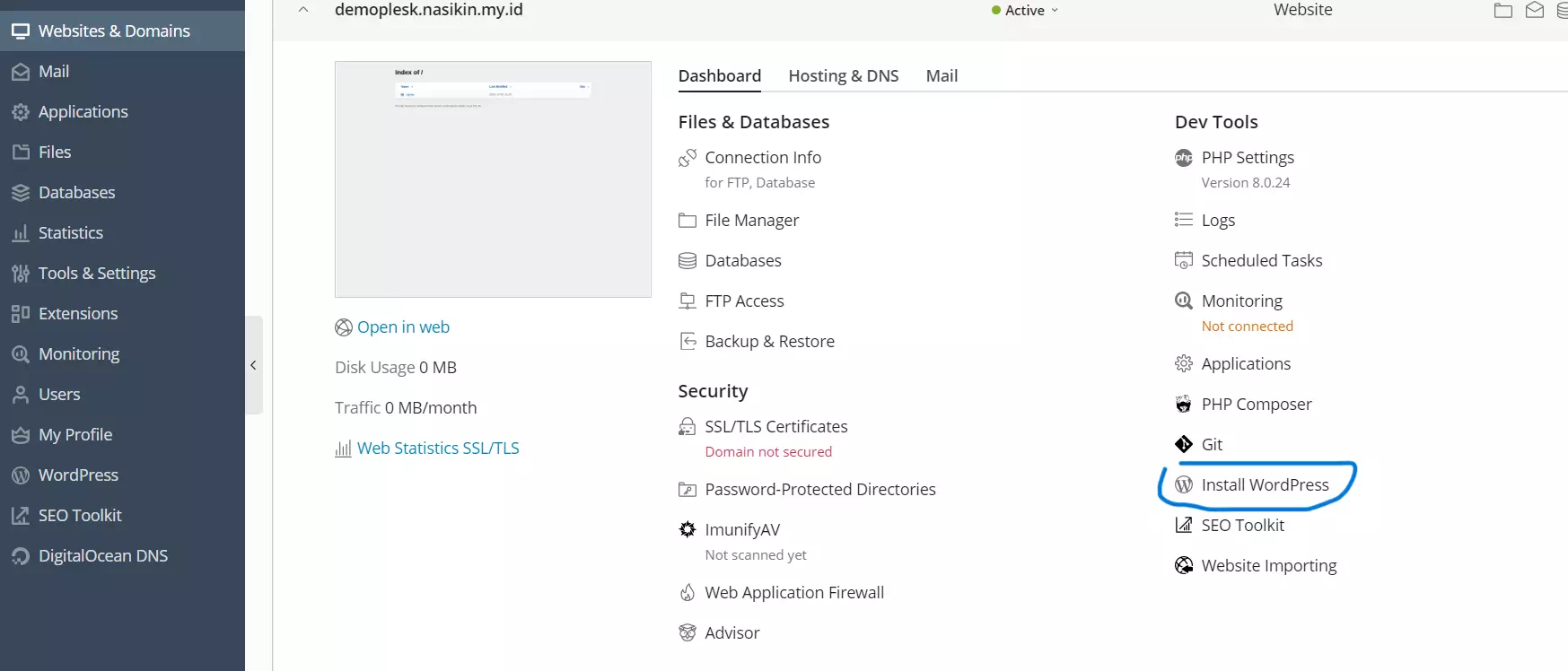The height and width of the screenshot is (671, 1568).
Task: Switch to the Mail tab
Action: (942, 76)
